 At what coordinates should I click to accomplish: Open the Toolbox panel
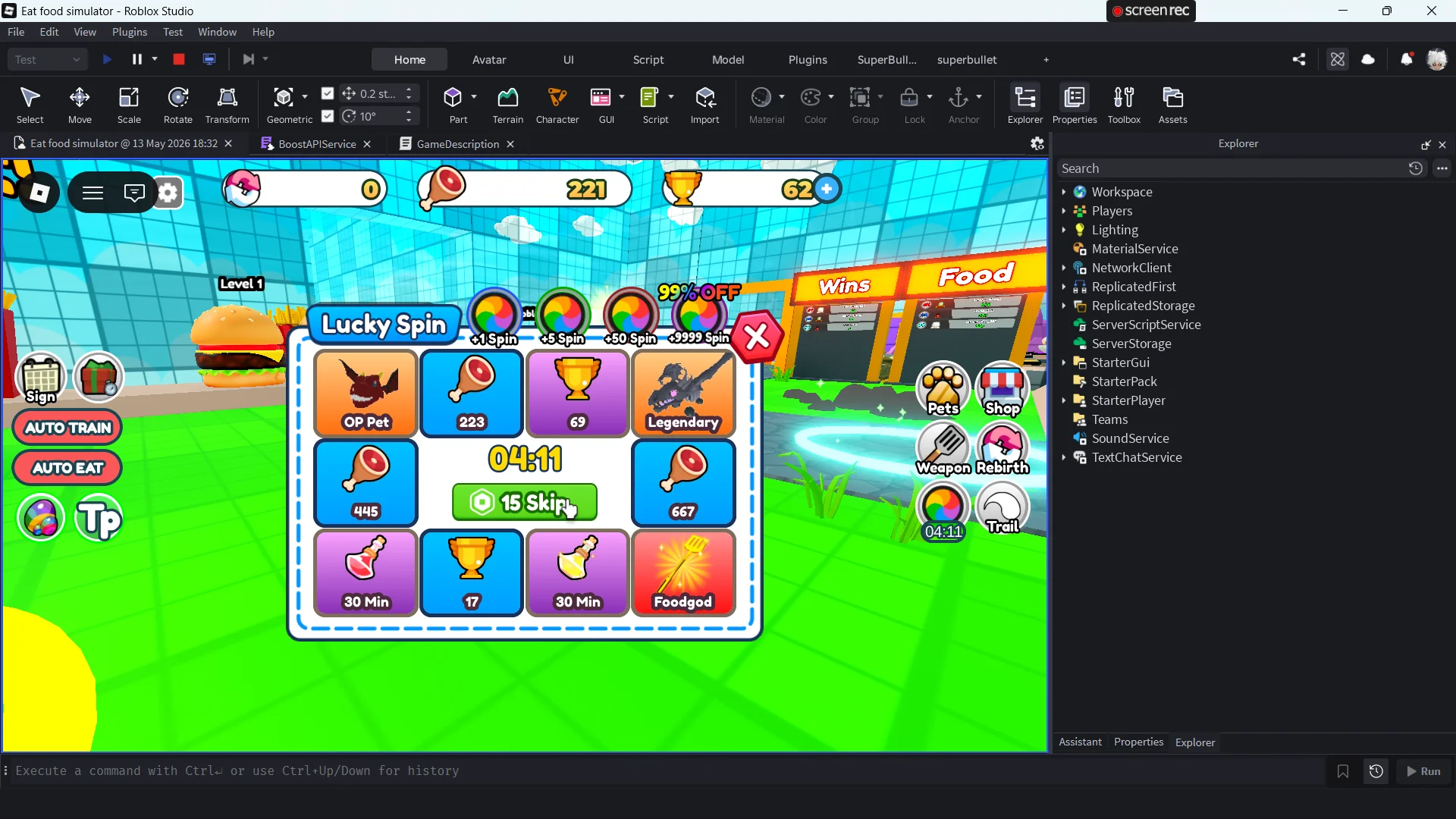pos(1124,105)
